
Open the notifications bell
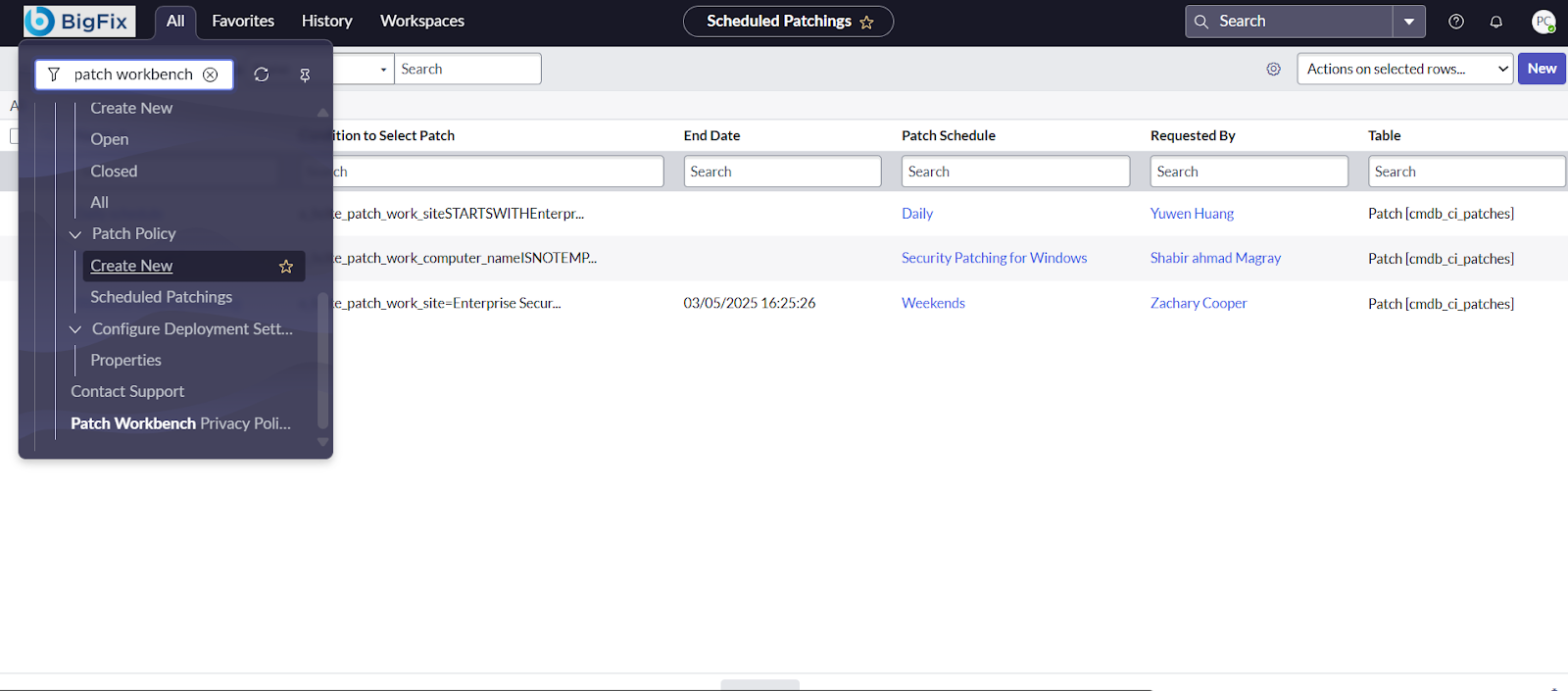1495,22
